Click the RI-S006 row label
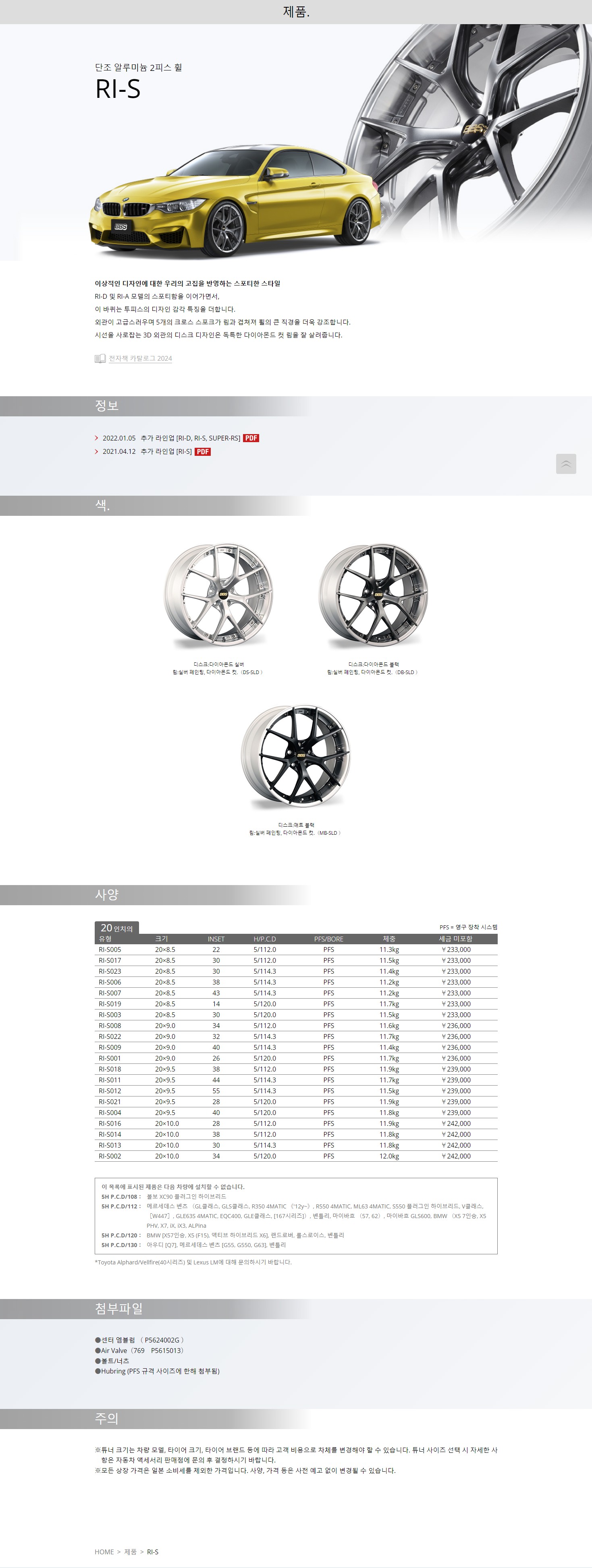 tap(110, 983)
